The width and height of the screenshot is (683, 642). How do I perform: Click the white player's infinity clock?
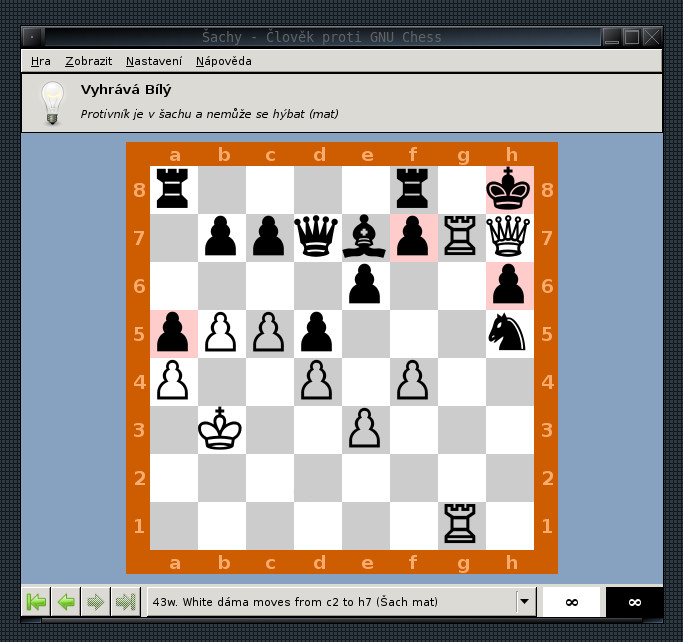(572, 602)
